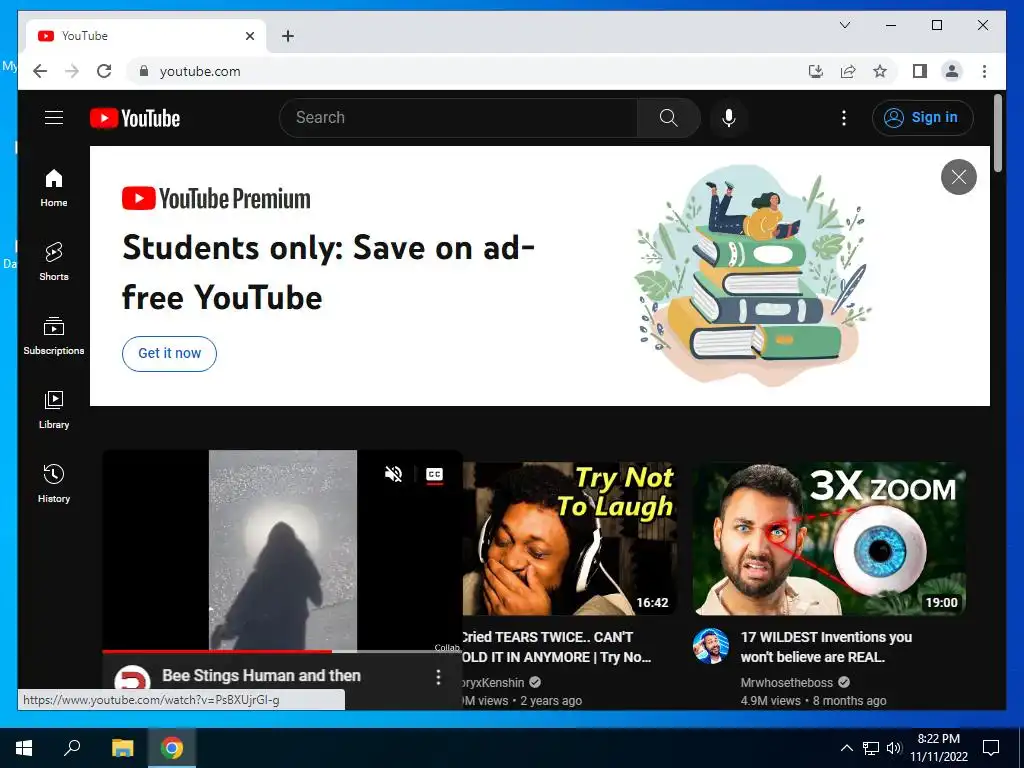Click the Bee Stings Human and then title
The image size is (1024, 768).
point(261,675)
